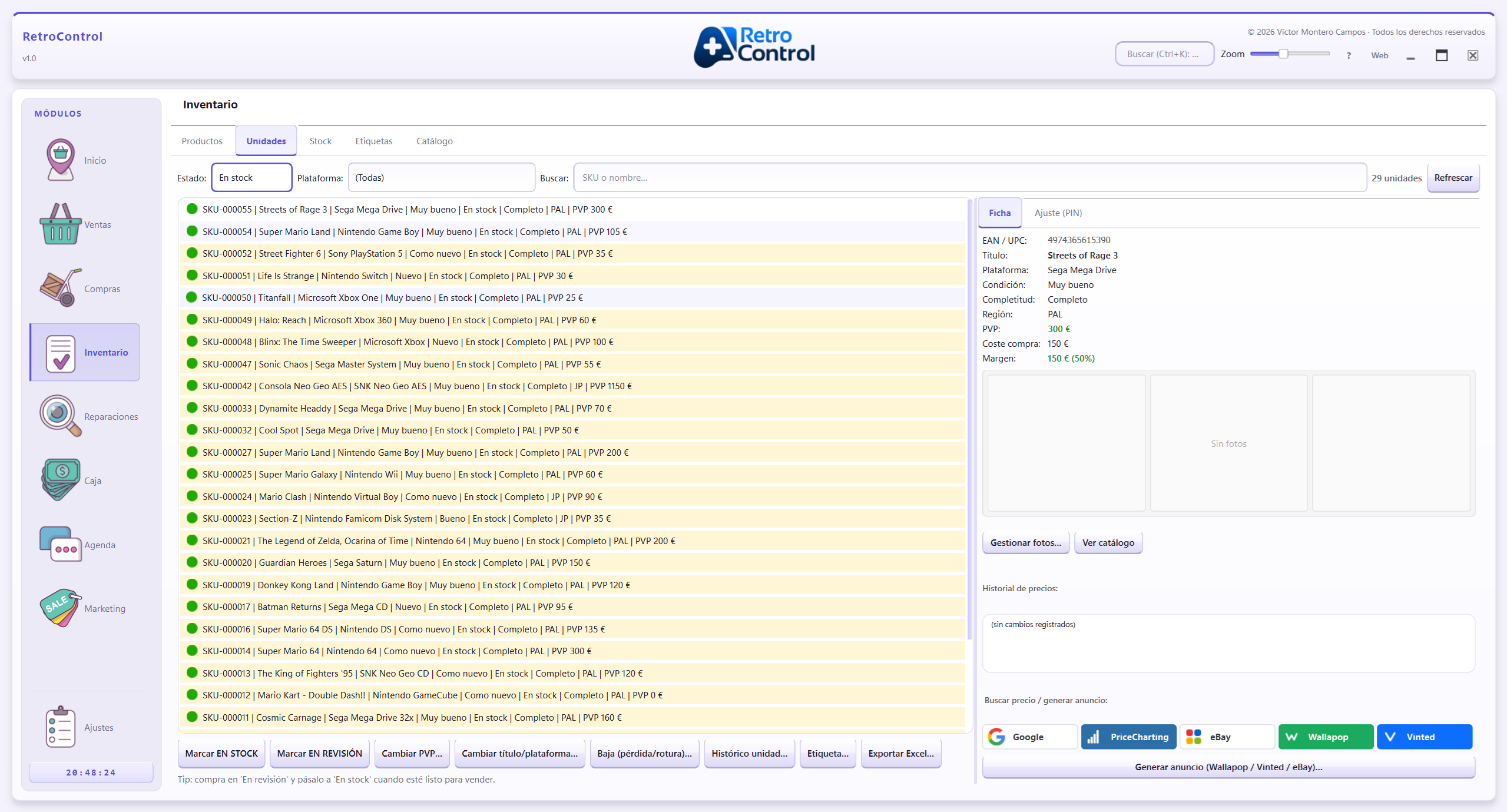Search price on Wallapop
The image size is (1507, 812).
pyautogui.click(x=1325, y=737)
